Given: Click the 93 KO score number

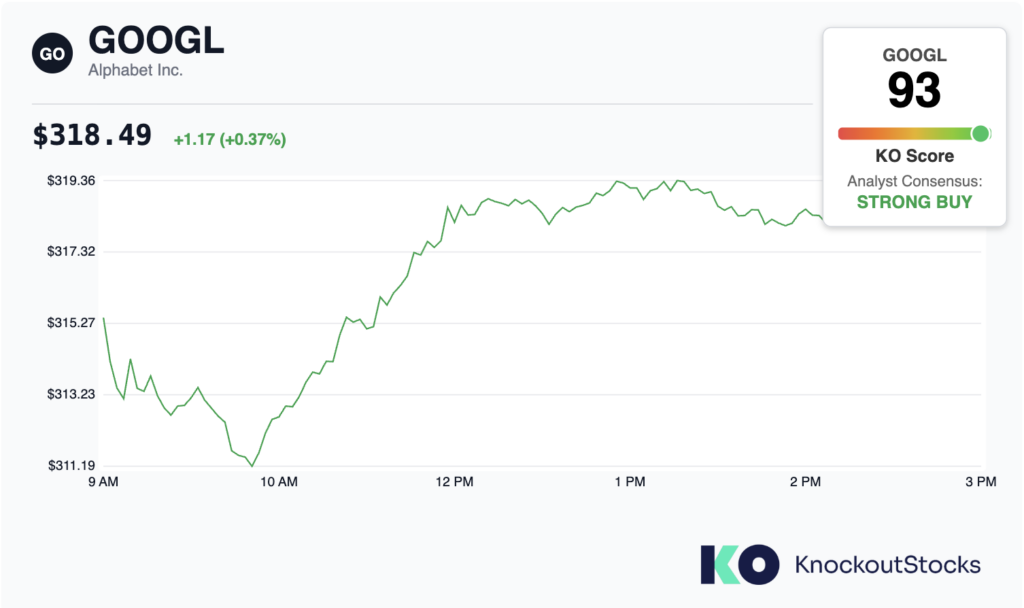Looking at the screenshot, I should pos(914,90).
